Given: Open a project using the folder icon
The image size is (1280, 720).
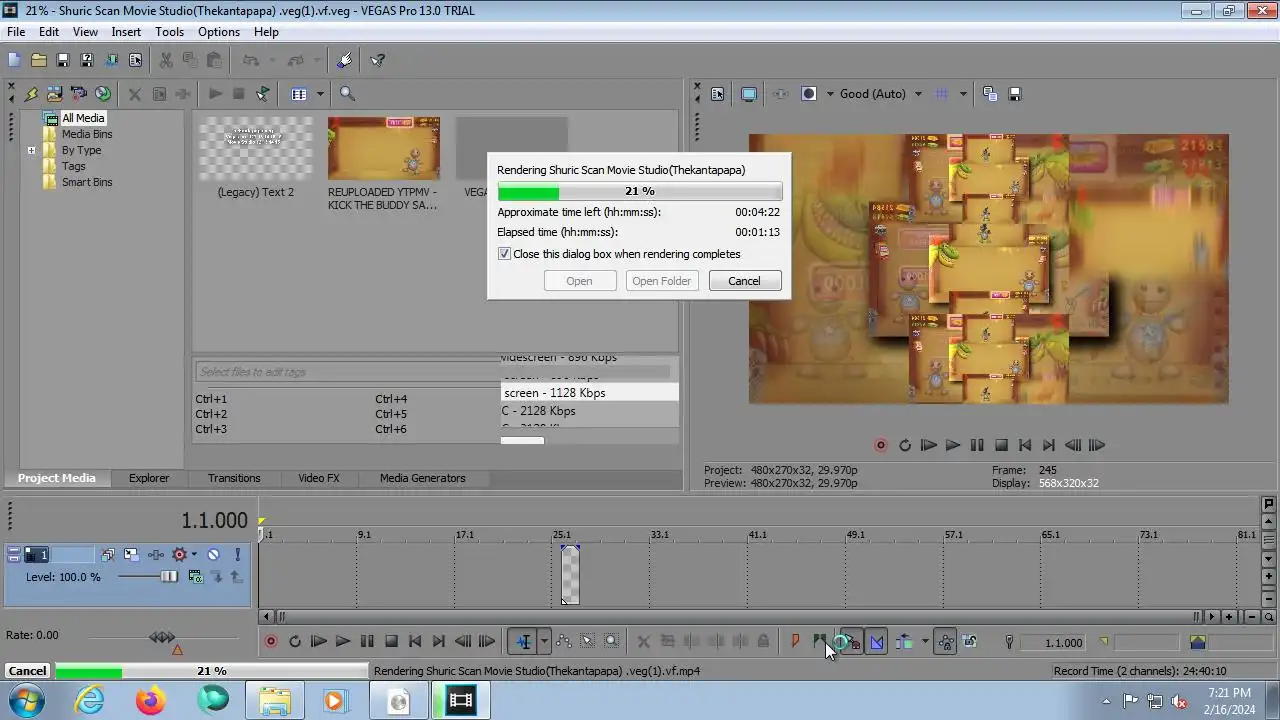Looking at the screenshot, I should coord(38,60).
